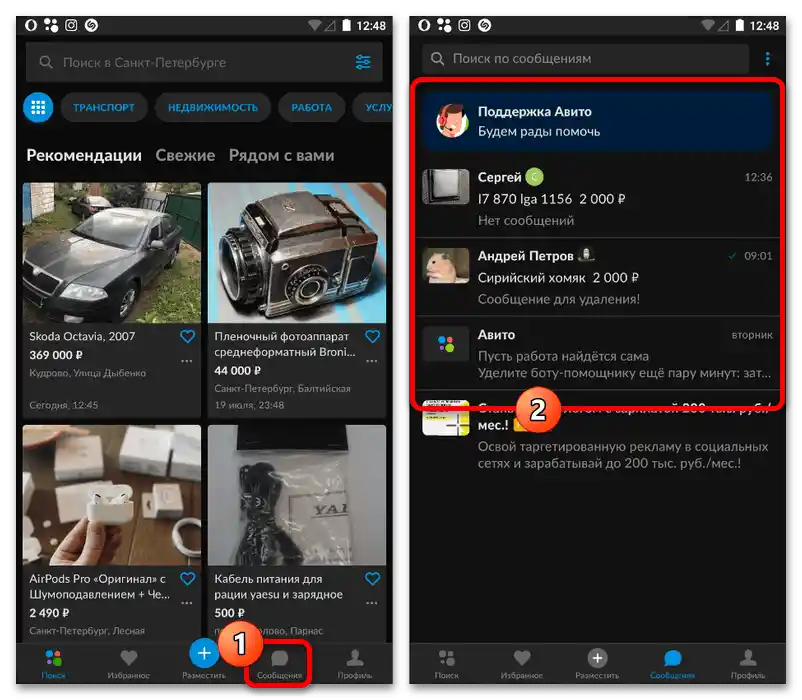Open the Yaesu power cable photo
802x700 pixels.
coord(297,495)
